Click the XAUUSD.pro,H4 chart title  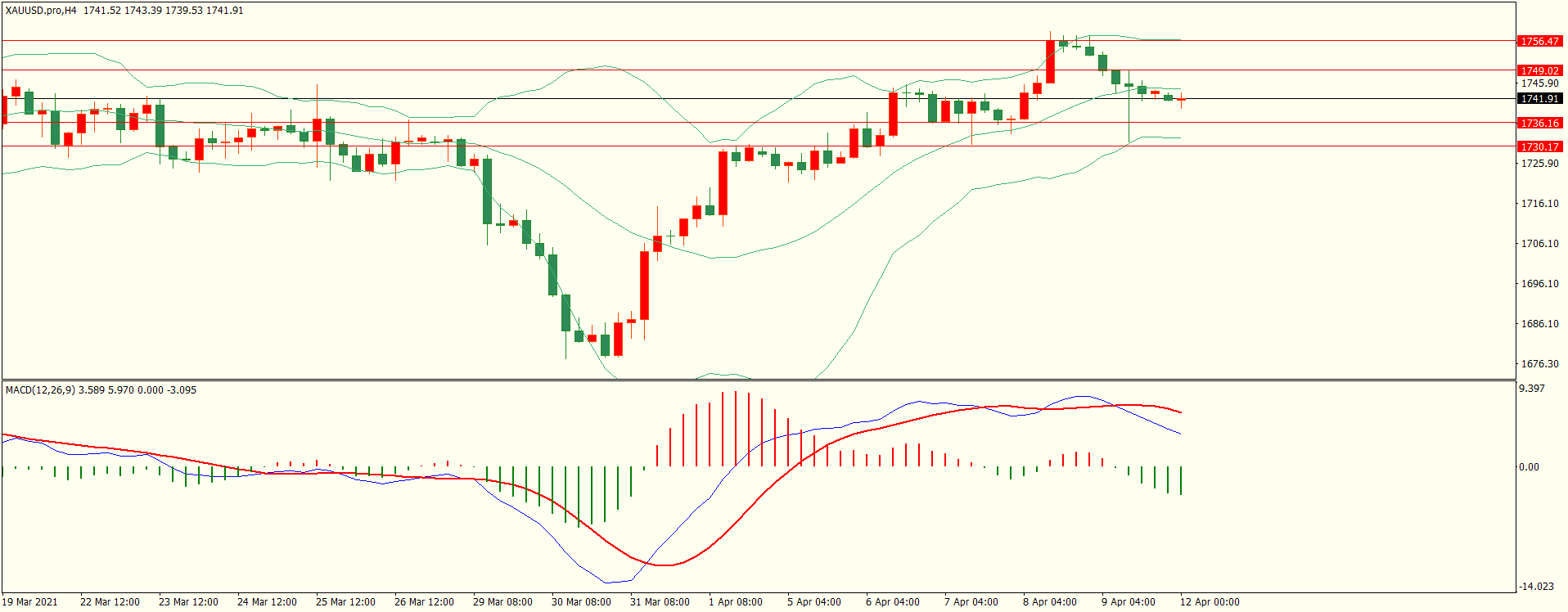point(41,11)
